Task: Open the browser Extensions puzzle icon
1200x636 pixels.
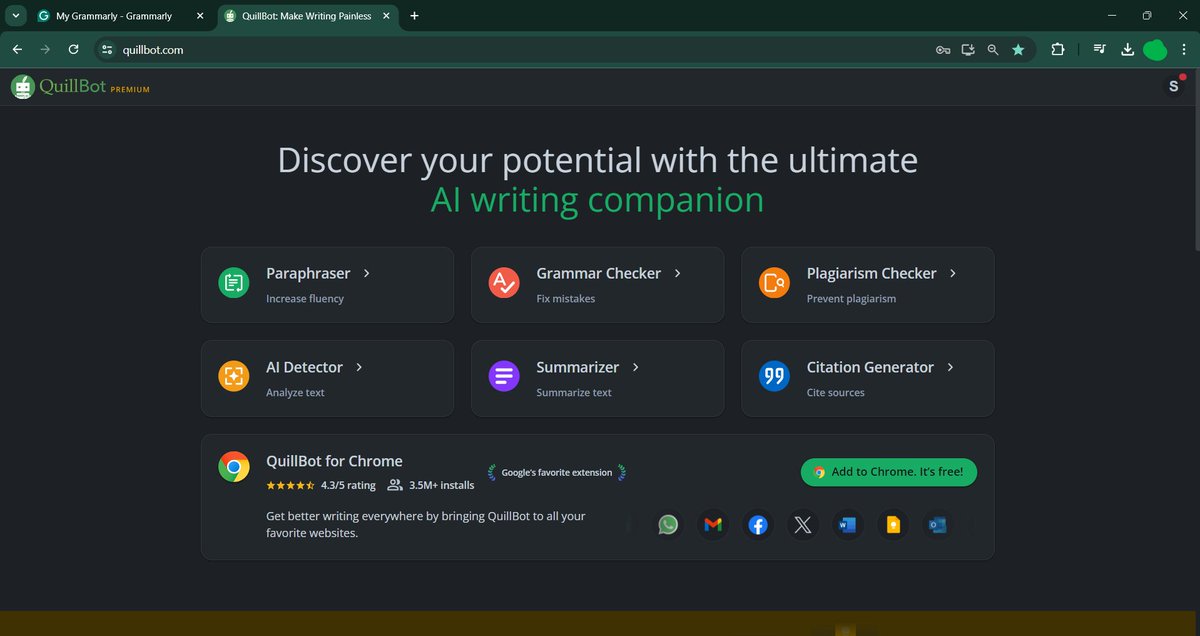Action: click(x=1058, y=49)
